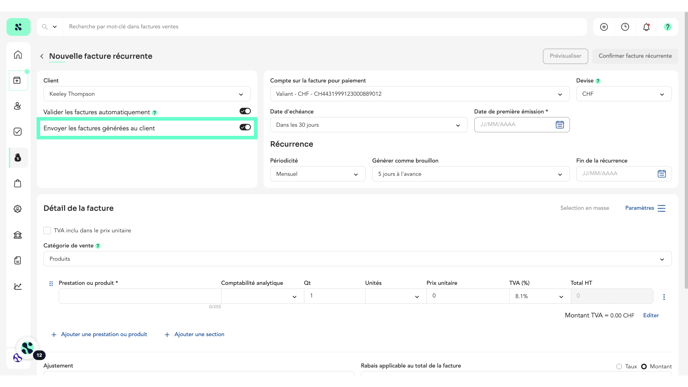Click help icon next to Catégorie de vente
The height and width of the screenshot is (387, 688).
(x=98, y=246)
